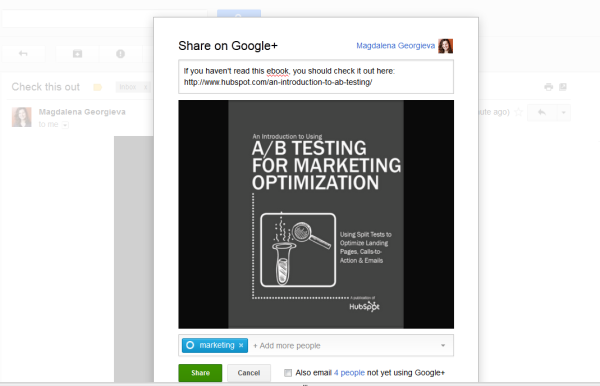Click the archive icon in Gmail toolbar
This screenshot has height=386, width=600.
pos(77,54)
